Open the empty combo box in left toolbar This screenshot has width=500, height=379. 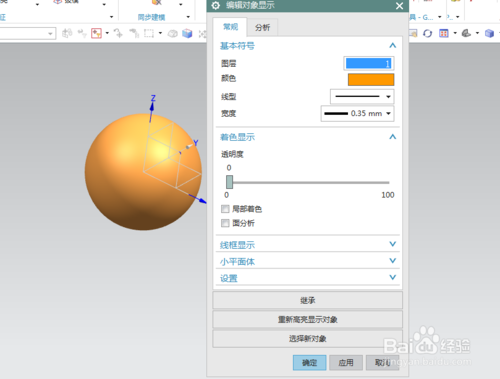tap(27, 33)
